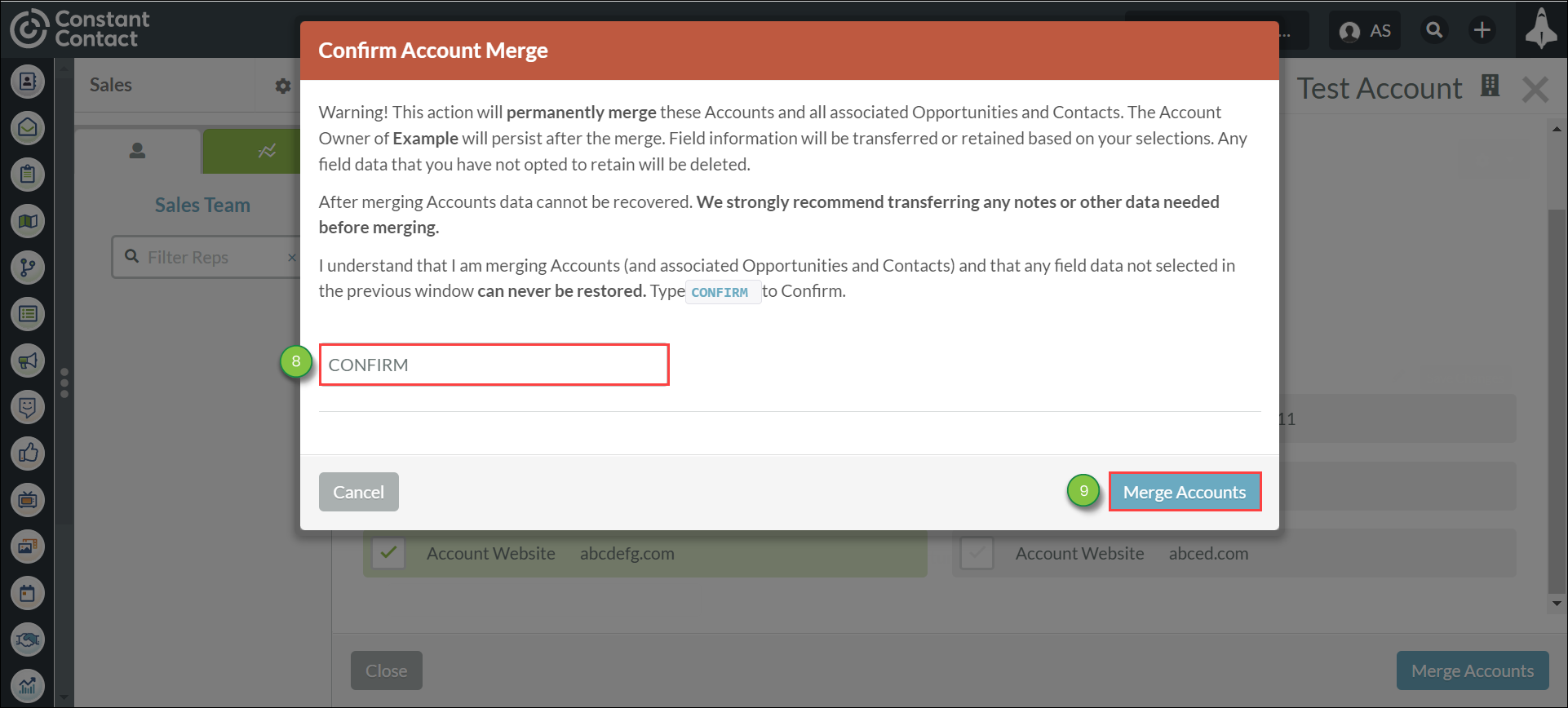Click the calendar icon in the sidebar
The width and height of the screenshot is (1568, 708).
pos(28,593)
